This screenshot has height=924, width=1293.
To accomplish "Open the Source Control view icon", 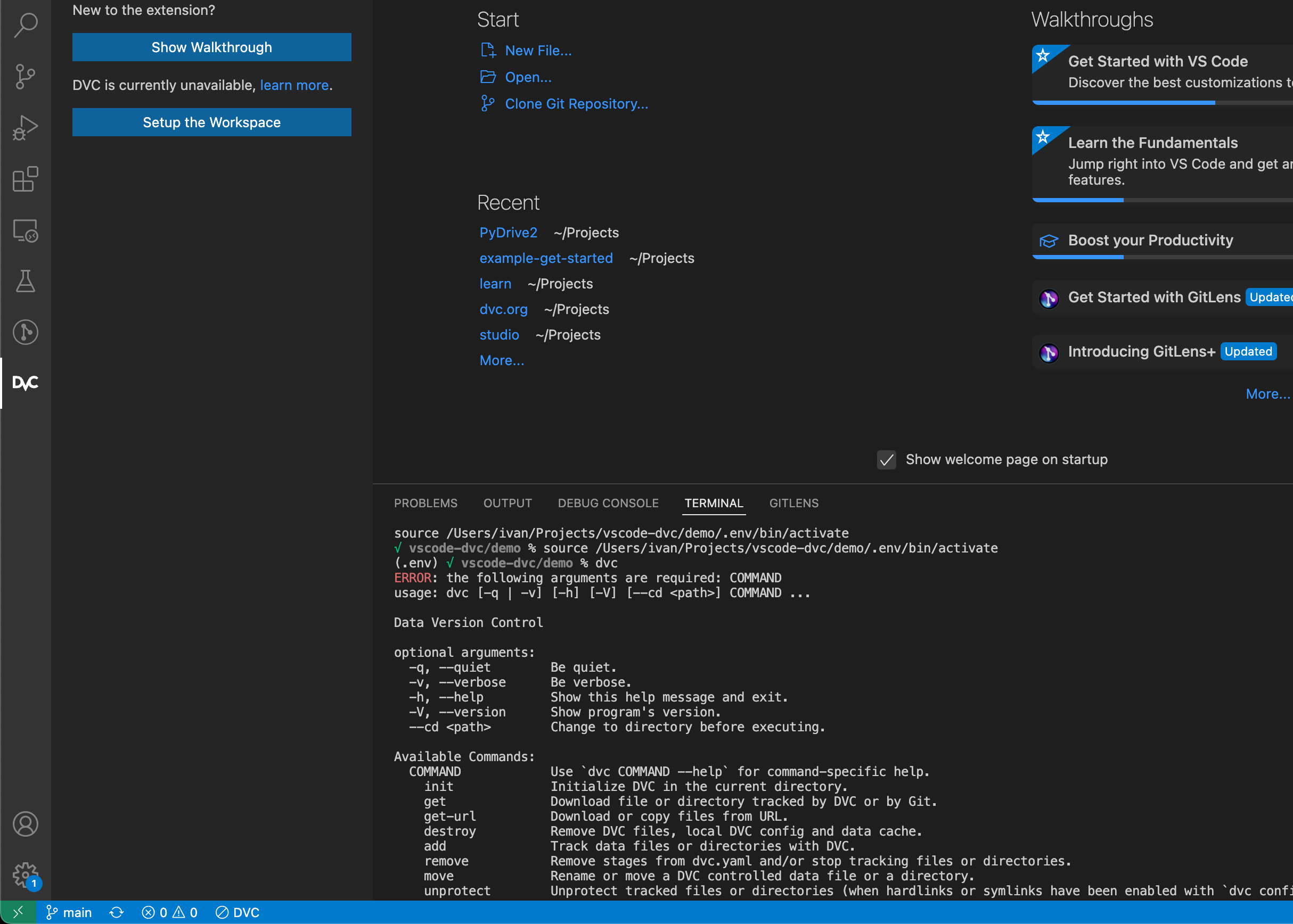I will [26, 76].
